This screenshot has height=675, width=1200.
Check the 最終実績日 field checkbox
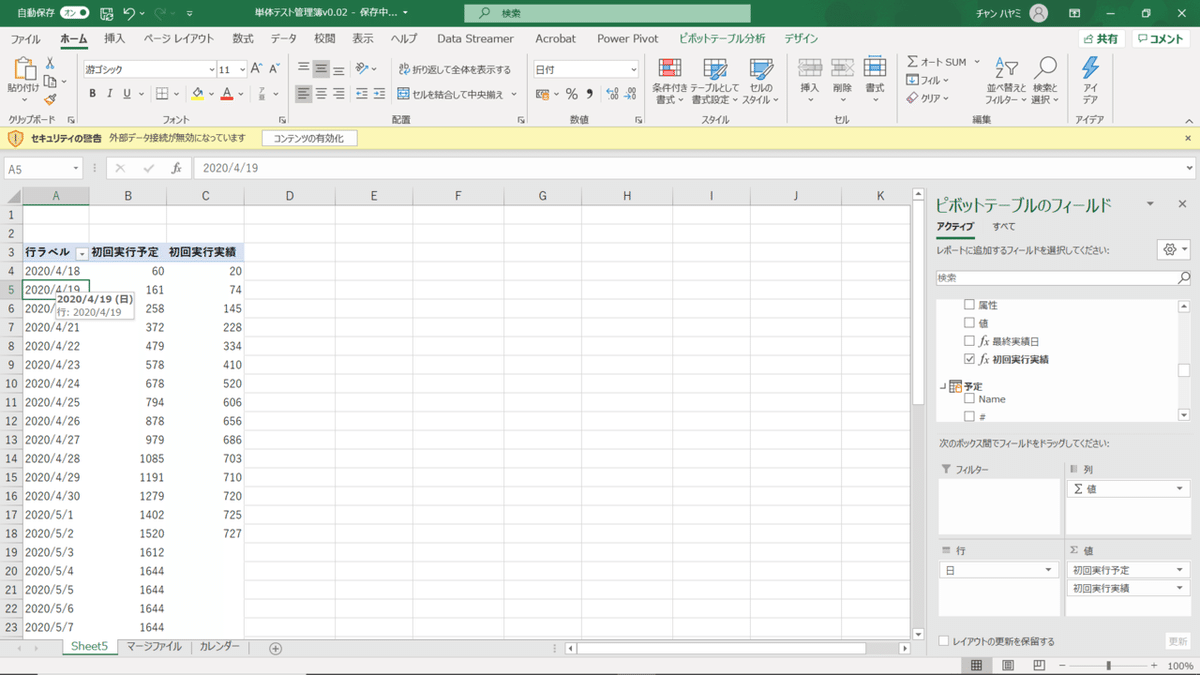[968, 341]
